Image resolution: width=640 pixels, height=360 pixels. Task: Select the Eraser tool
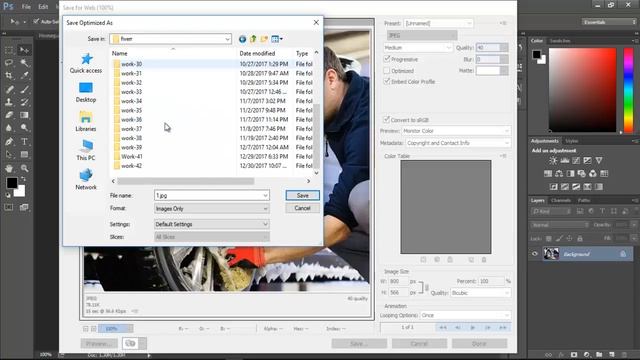9,115
